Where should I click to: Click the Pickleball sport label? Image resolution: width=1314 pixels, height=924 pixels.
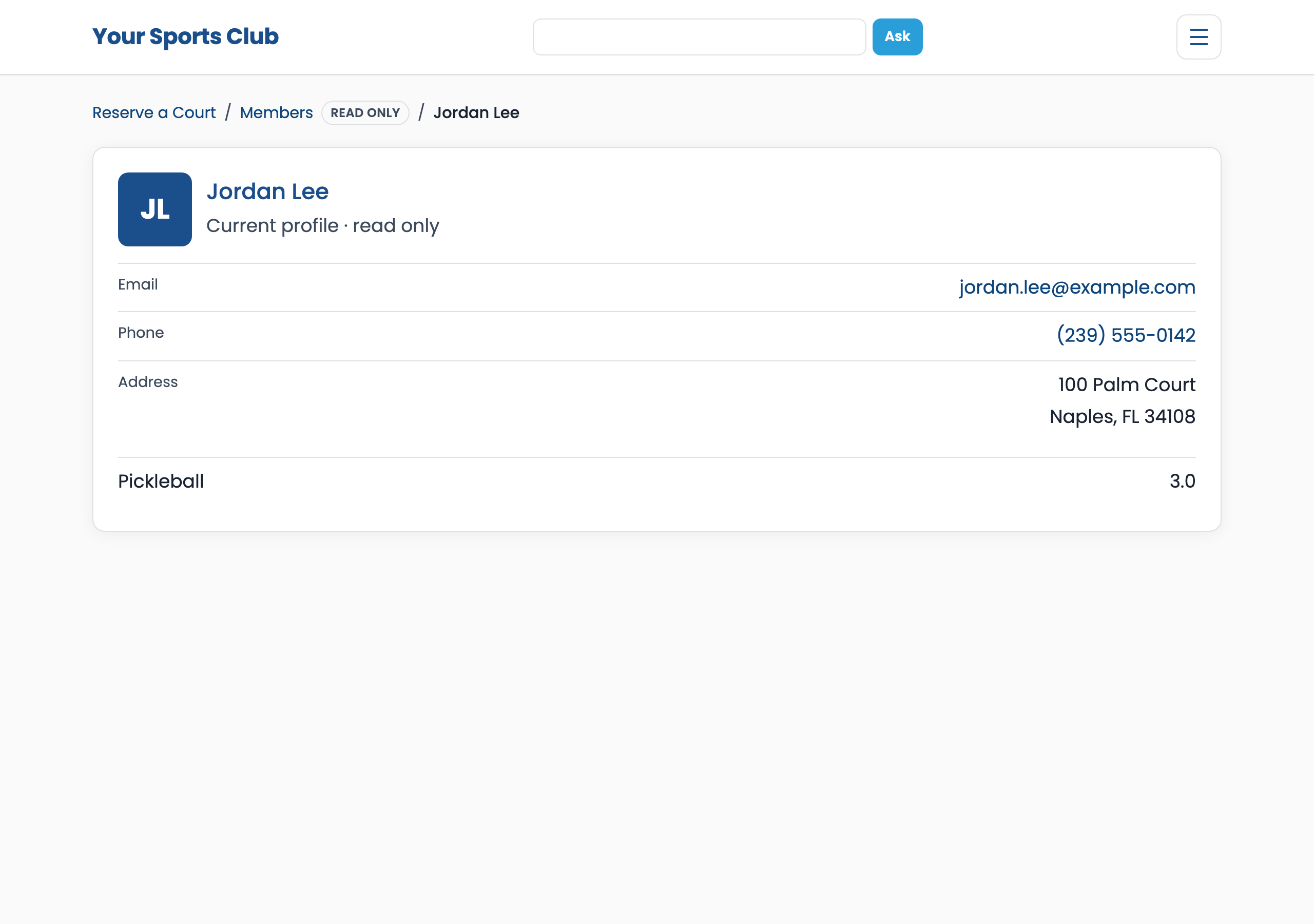click(161, 482)
